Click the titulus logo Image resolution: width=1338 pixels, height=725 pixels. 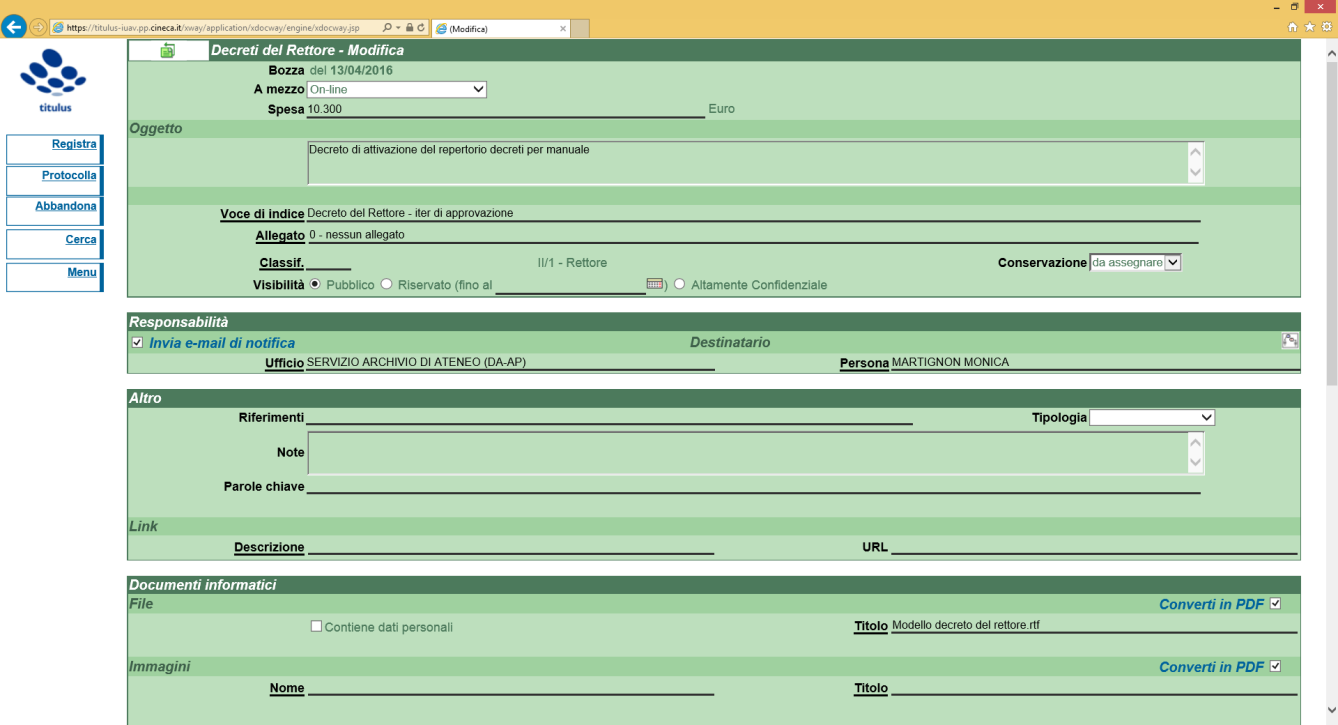pos(54,80)
